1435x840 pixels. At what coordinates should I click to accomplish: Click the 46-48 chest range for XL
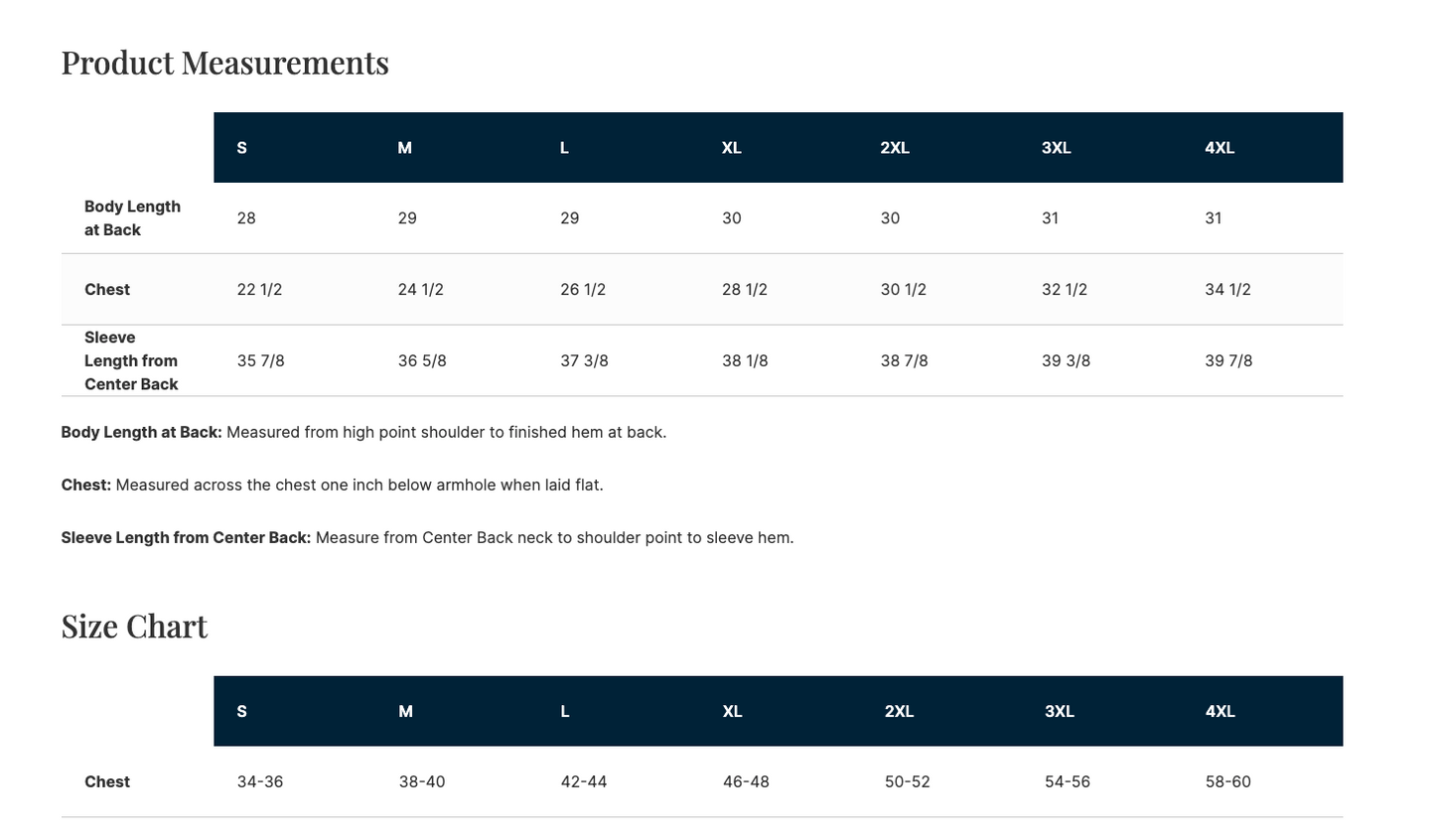click(x=746, y=782)
